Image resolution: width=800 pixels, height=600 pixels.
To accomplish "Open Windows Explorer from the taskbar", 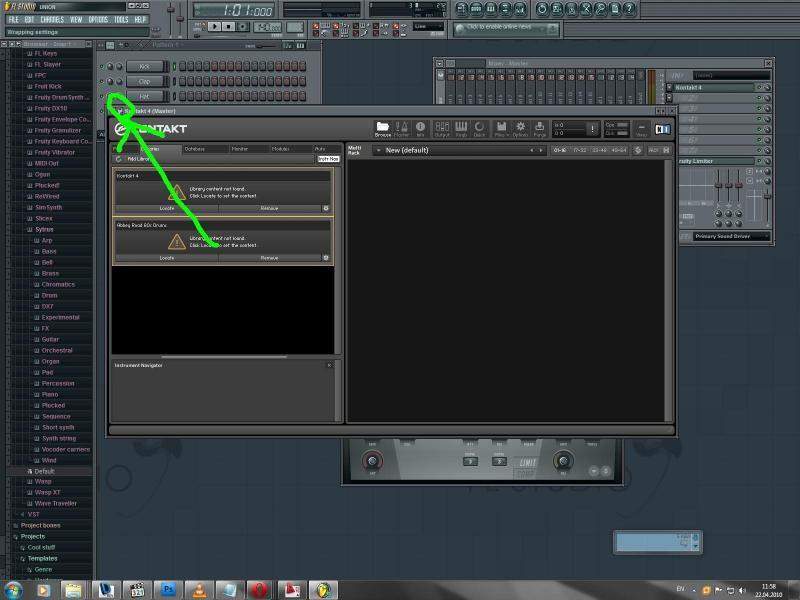I will [x=73, y=590].
